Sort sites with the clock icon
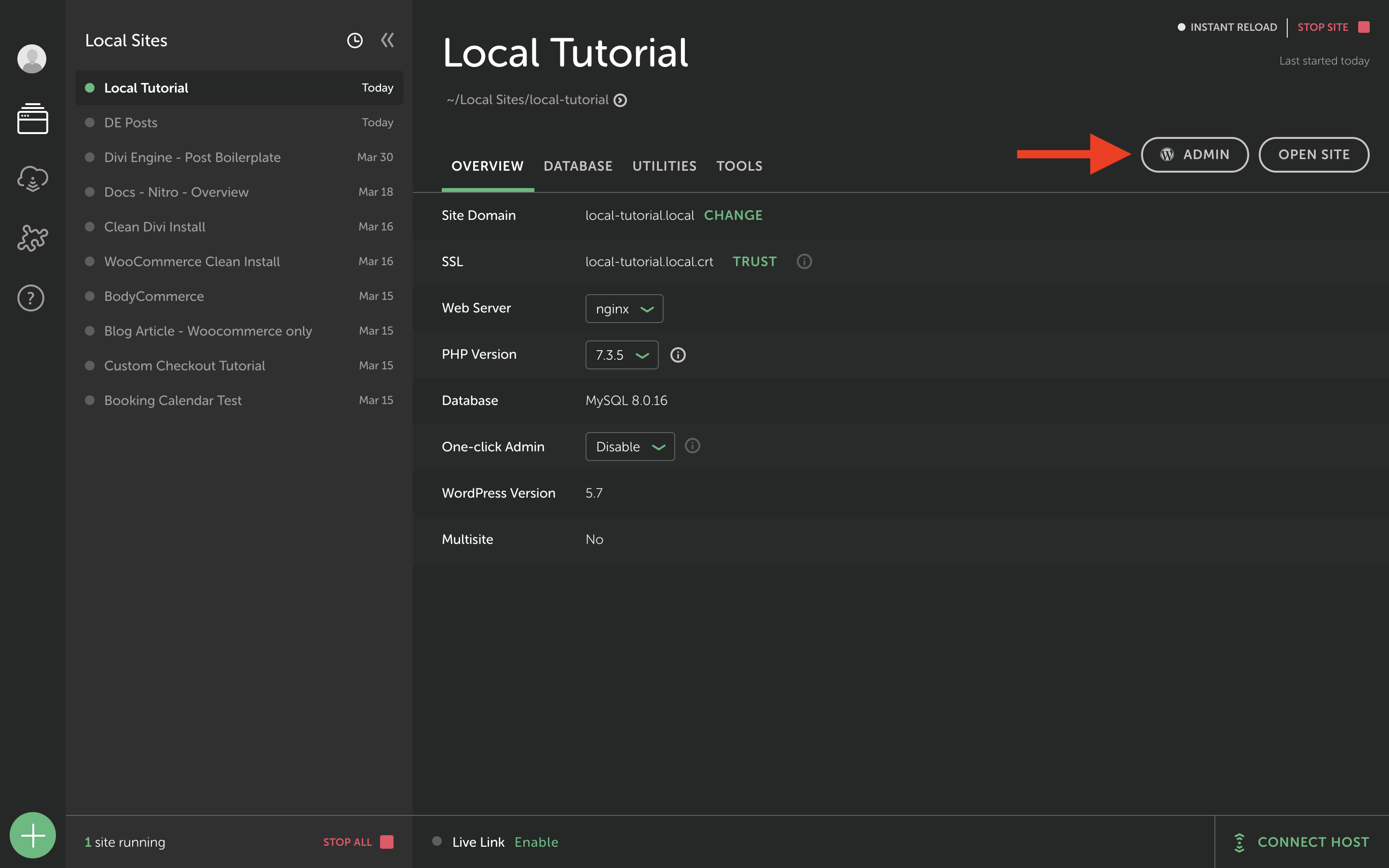This screenshot has height=868, width=1389. tap(354, 40)
